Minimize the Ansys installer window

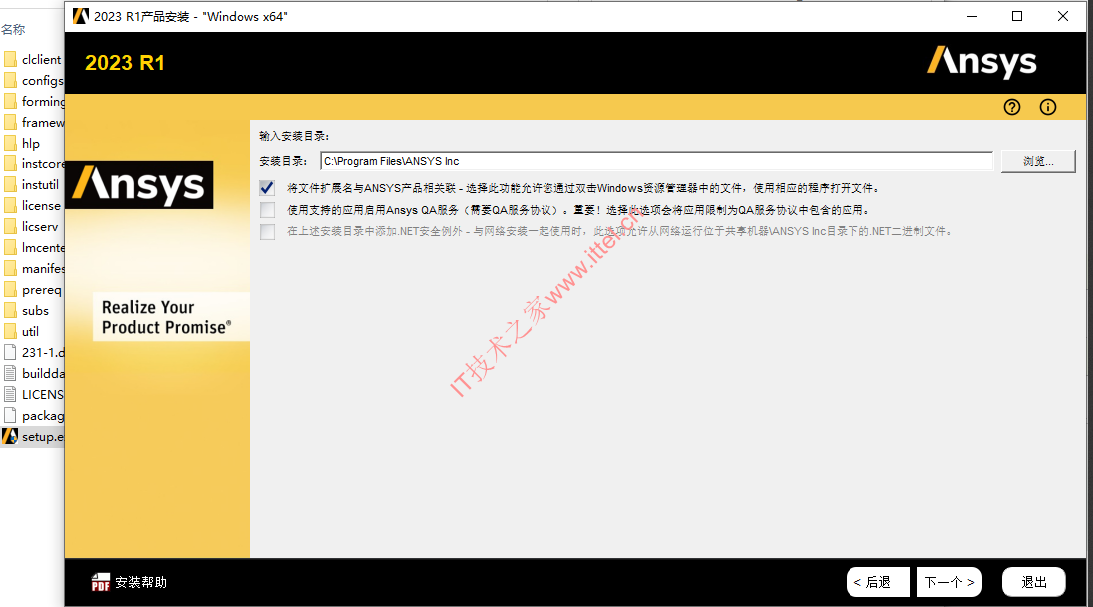972,16
